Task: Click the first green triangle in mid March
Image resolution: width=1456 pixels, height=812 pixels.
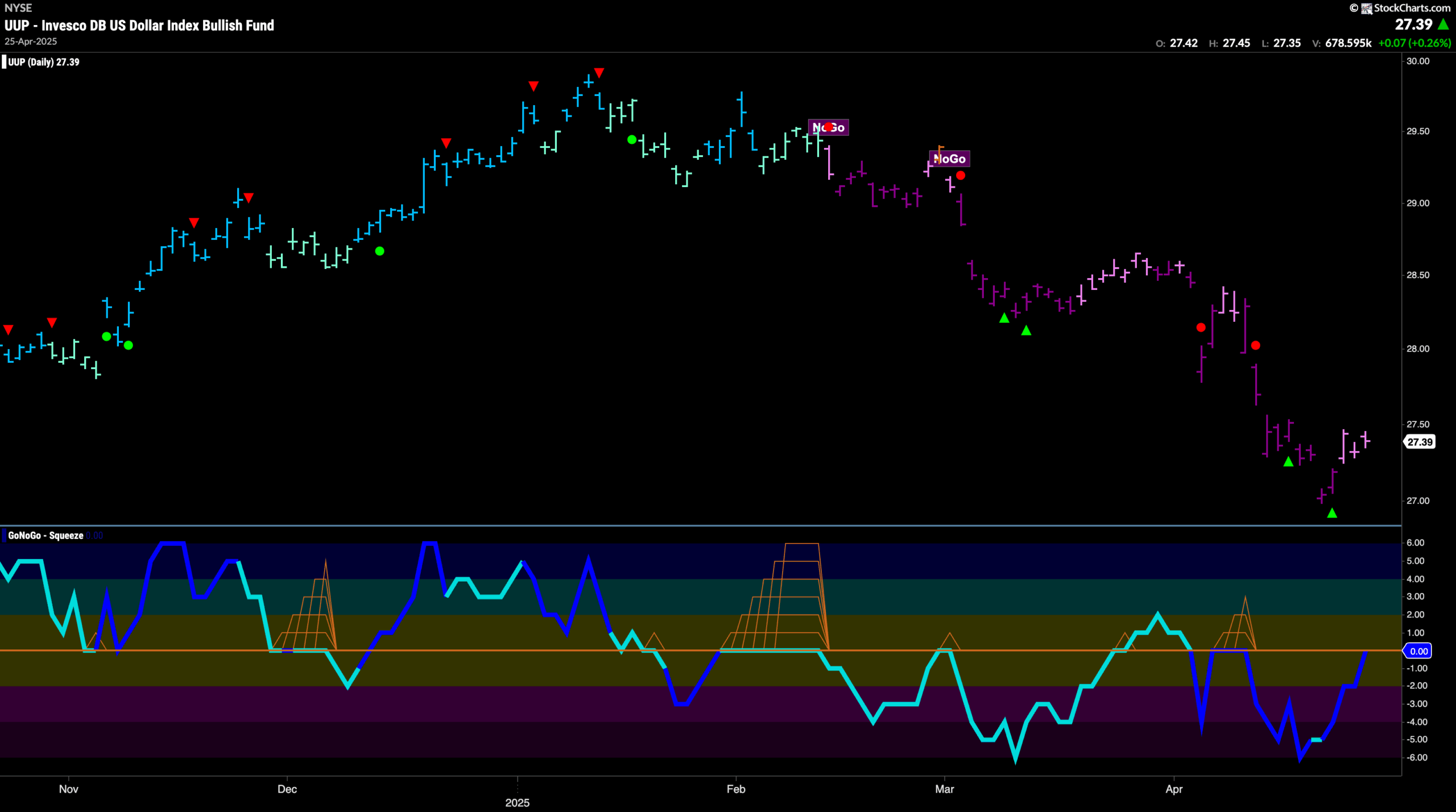Action: coord(1004,318)
